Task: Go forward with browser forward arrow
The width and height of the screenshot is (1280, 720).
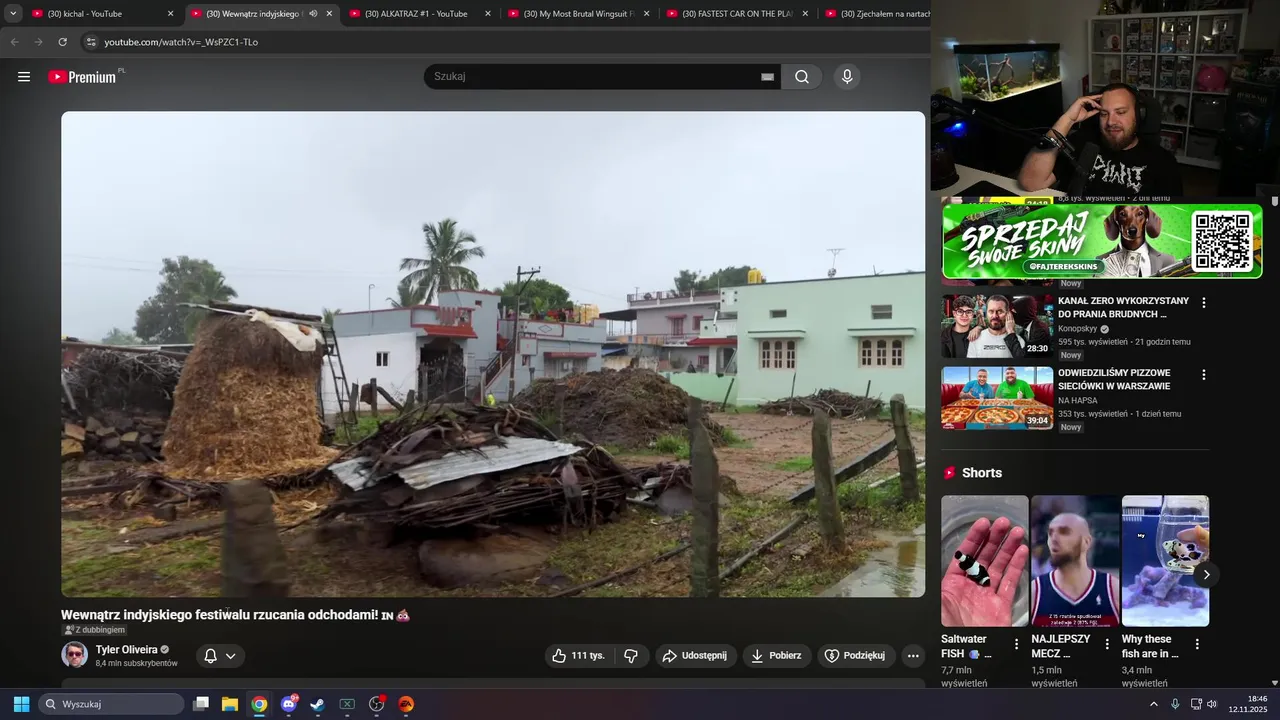Action: (38, 42)
